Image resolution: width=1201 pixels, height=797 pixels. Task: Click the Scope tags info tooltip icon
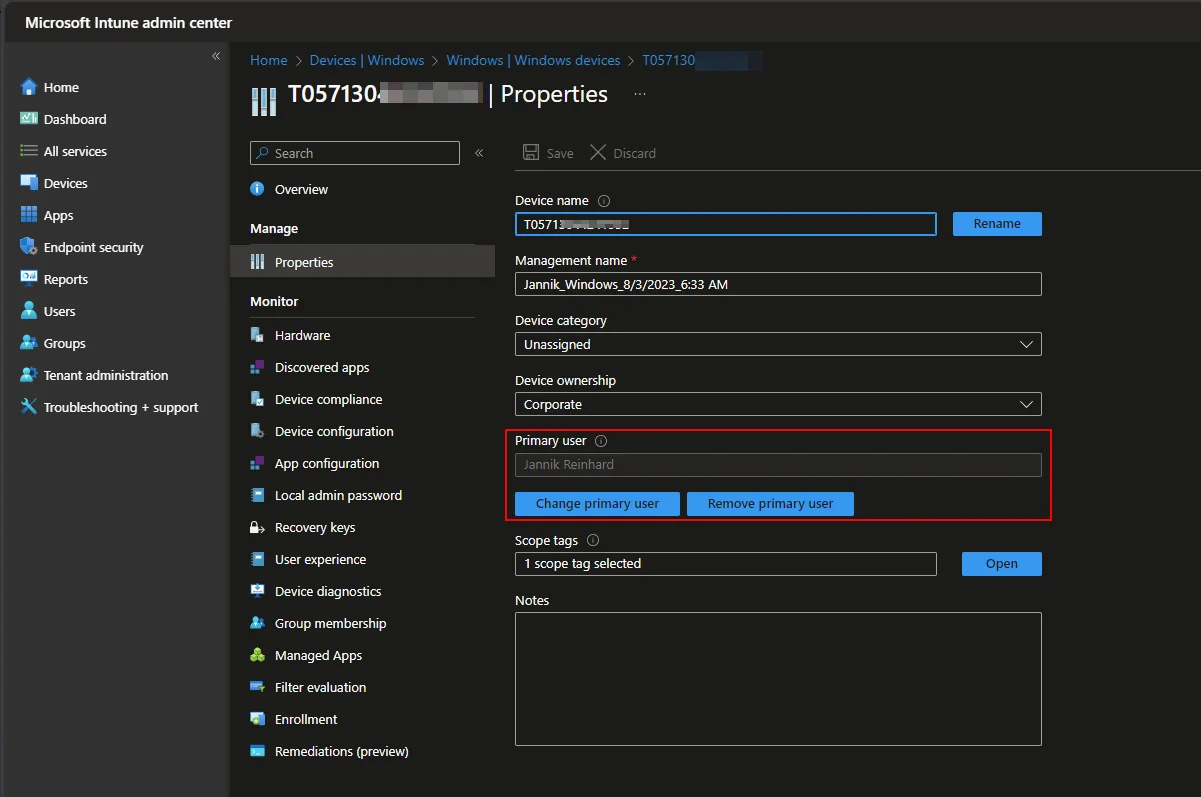pyautogui.click(x=593, y=540)
